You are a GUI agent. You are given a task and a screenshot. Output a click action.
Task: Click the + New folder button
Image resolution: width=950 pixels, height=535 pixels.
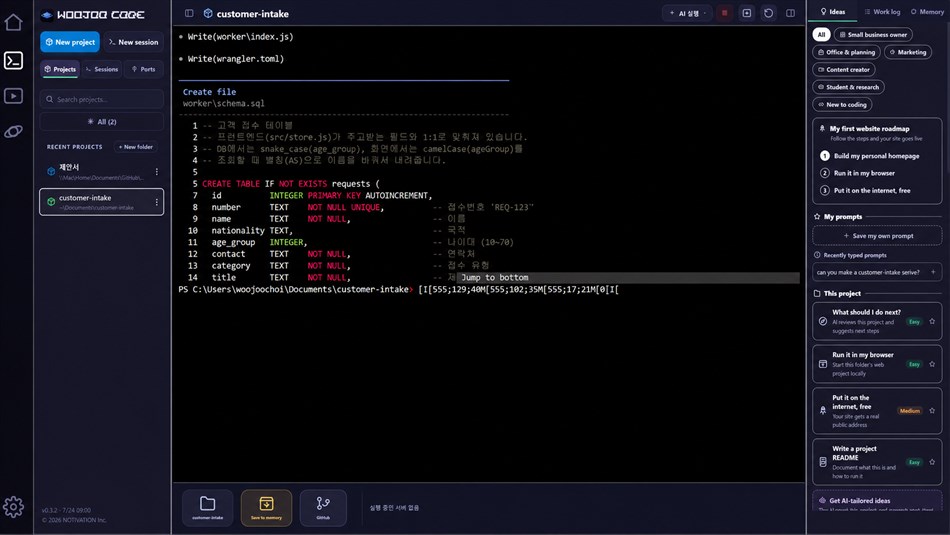click(x=136, y=147)
